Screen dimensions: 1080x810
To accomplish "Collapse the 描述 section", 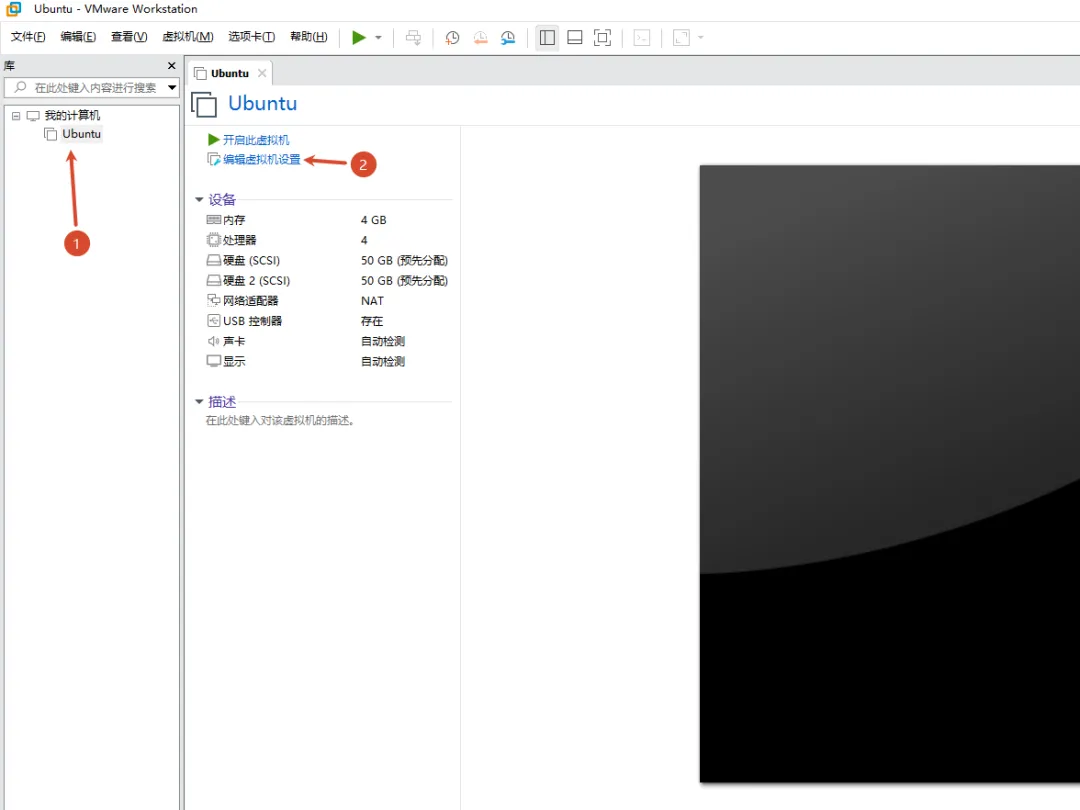I will click(199, 402).
